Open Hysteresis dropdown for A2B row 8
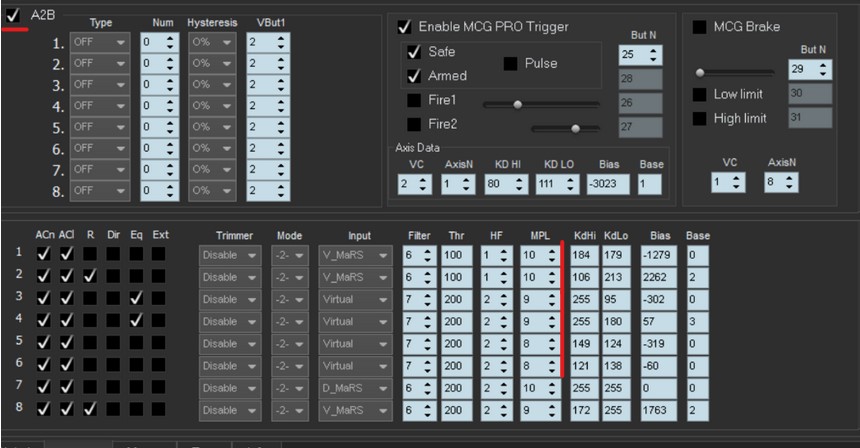Viewport: 860px width, 448px height. tap(212, 191)
